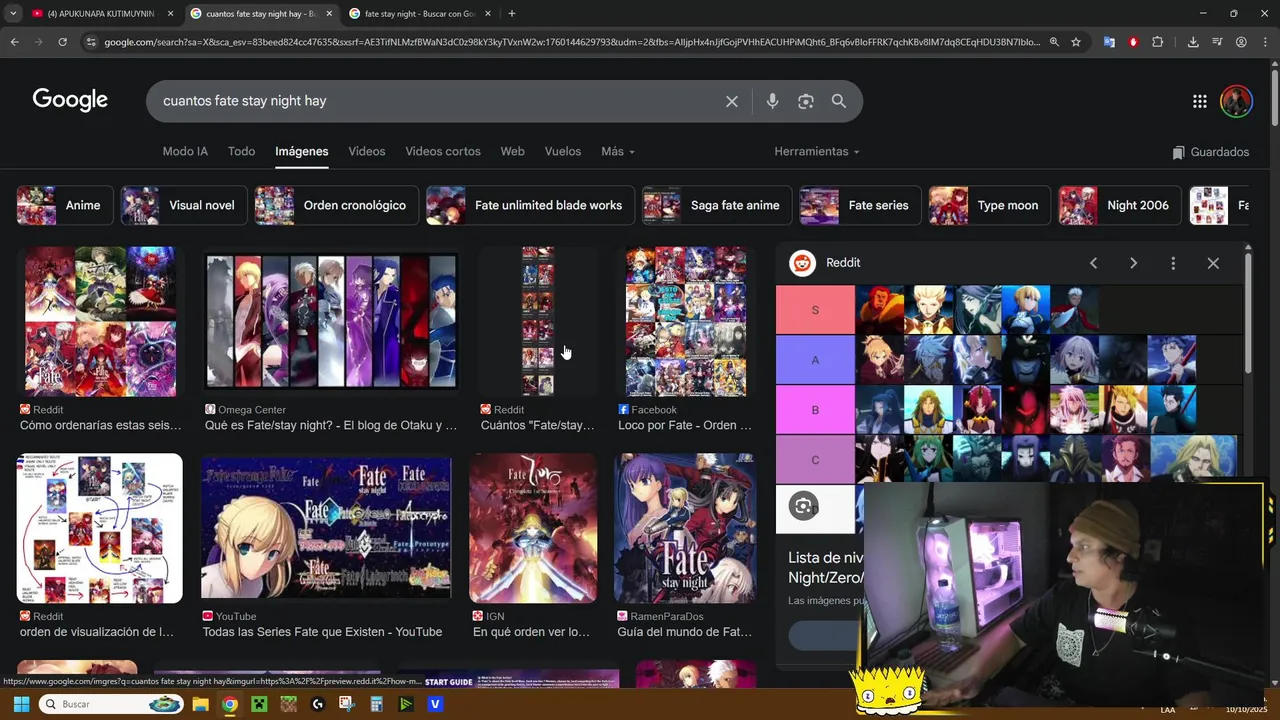Open YouTube 'Todas las Series Fate' thumbnail
The width and height of the screenshot is (1280, 720).
point(326,528)
